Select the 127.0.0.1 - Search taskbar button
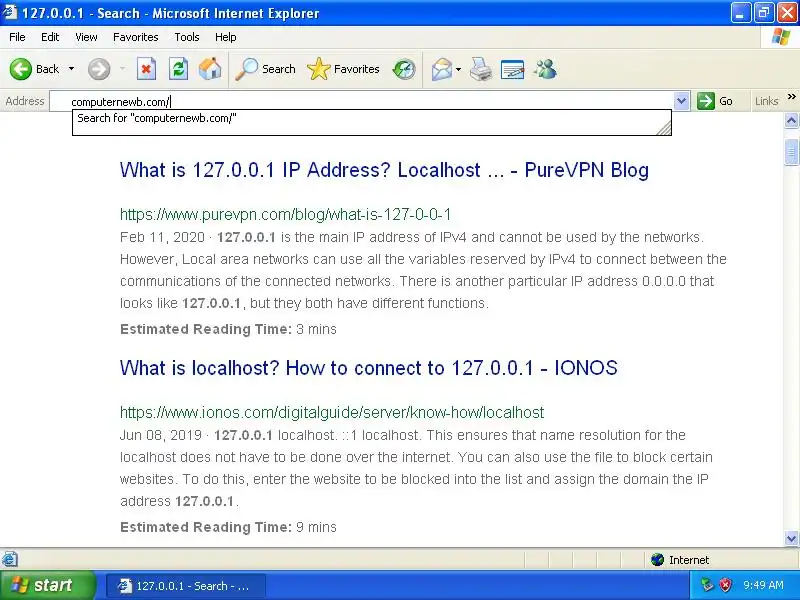 [x=186, y=586]
